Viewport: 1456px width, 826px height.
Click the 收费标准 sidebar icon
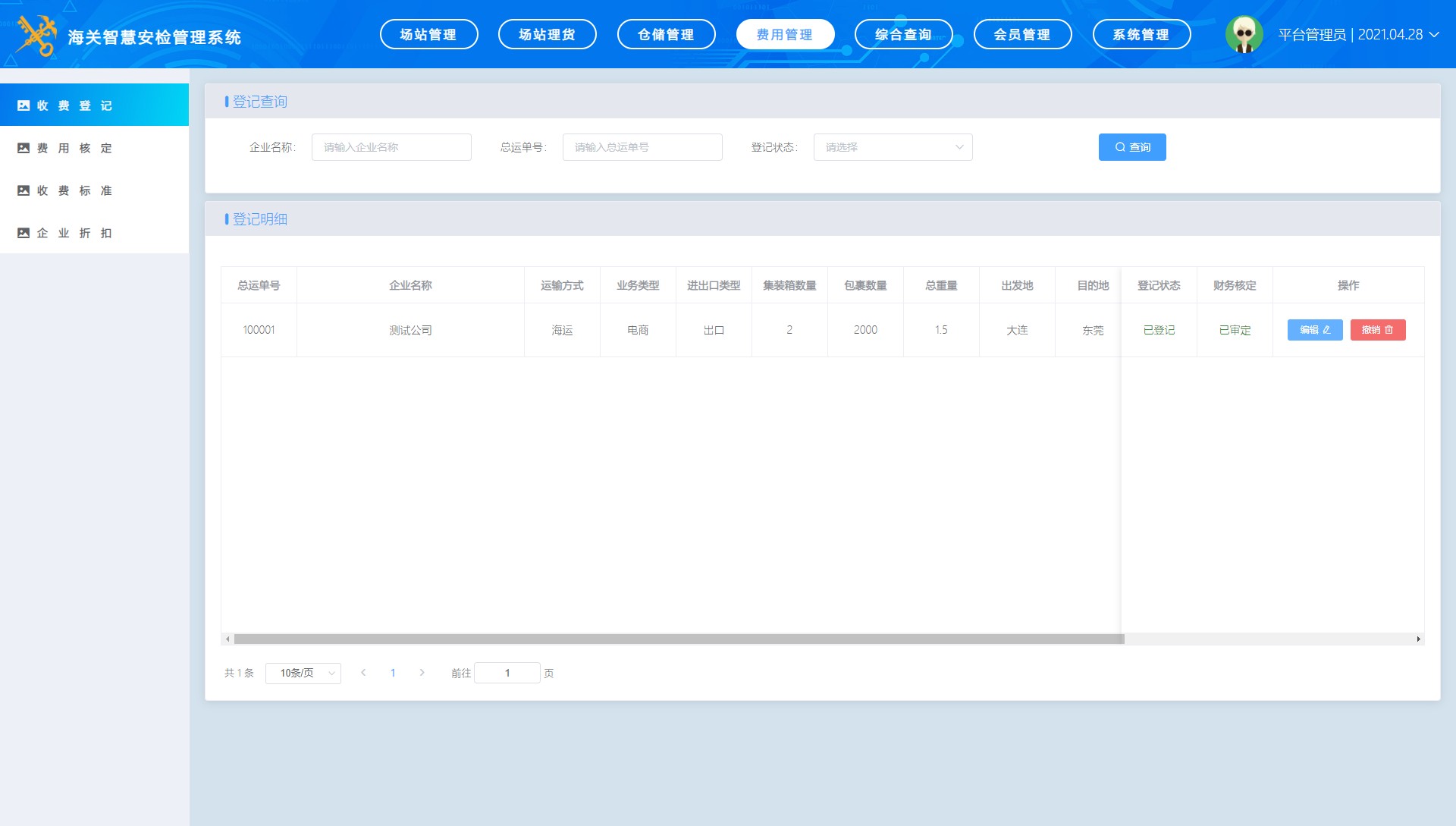tap(24, 190)
